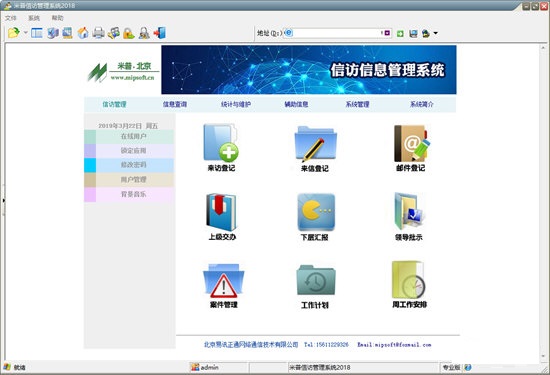This screenshot has height=375, width=550.
Task: Click the 在线用户 sidebar button
Action: click(x=129, y=136)
